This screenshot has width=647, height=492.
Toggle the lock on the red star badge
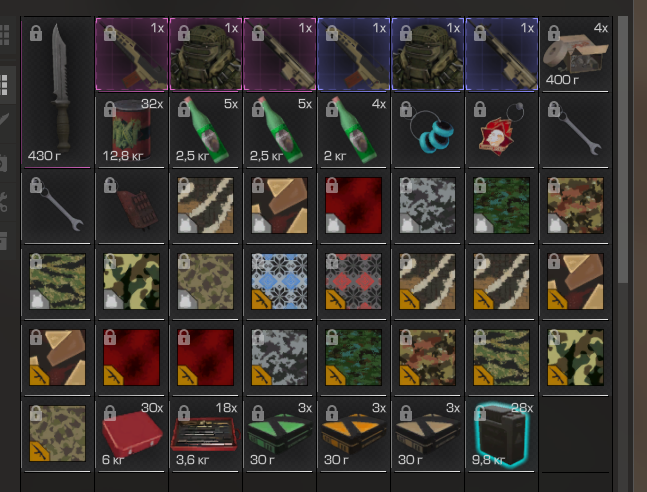[479, 109]
